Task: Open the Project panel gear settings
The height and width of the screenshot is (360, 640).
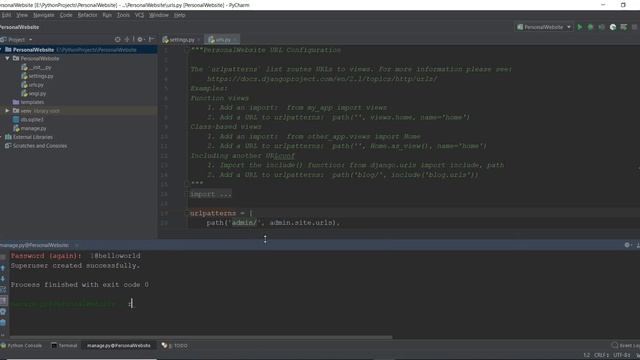Action: (x=140, y=40)
